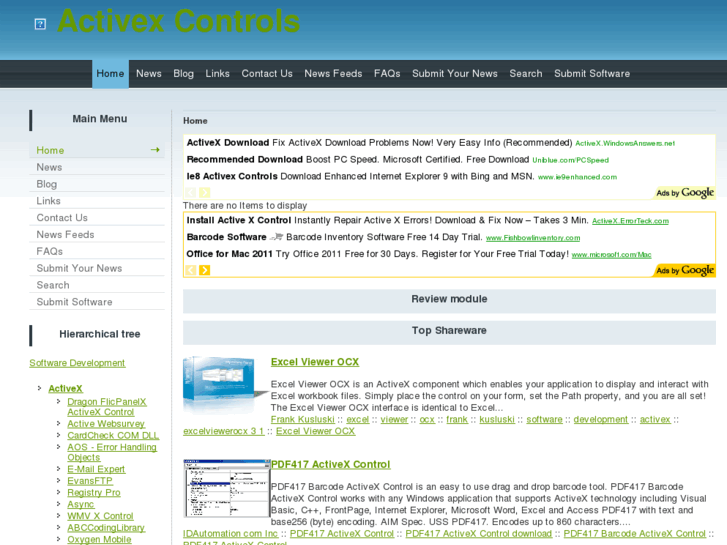Open Search in the top navigation bar
Image resolution: width=727 pixels, height=545 pixels.
coord(526,74)
